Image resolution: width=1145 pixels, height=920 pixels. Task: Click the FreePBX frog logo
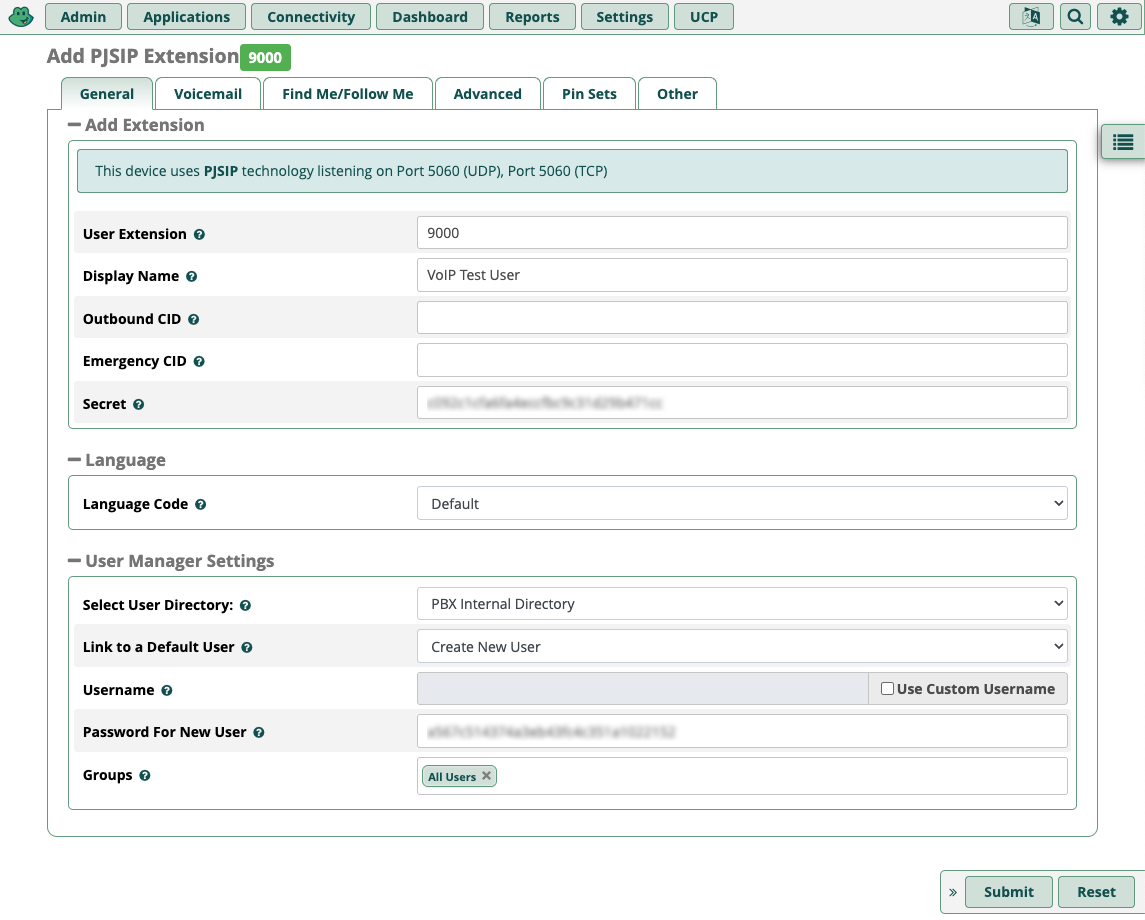click(x=20, y=16)
